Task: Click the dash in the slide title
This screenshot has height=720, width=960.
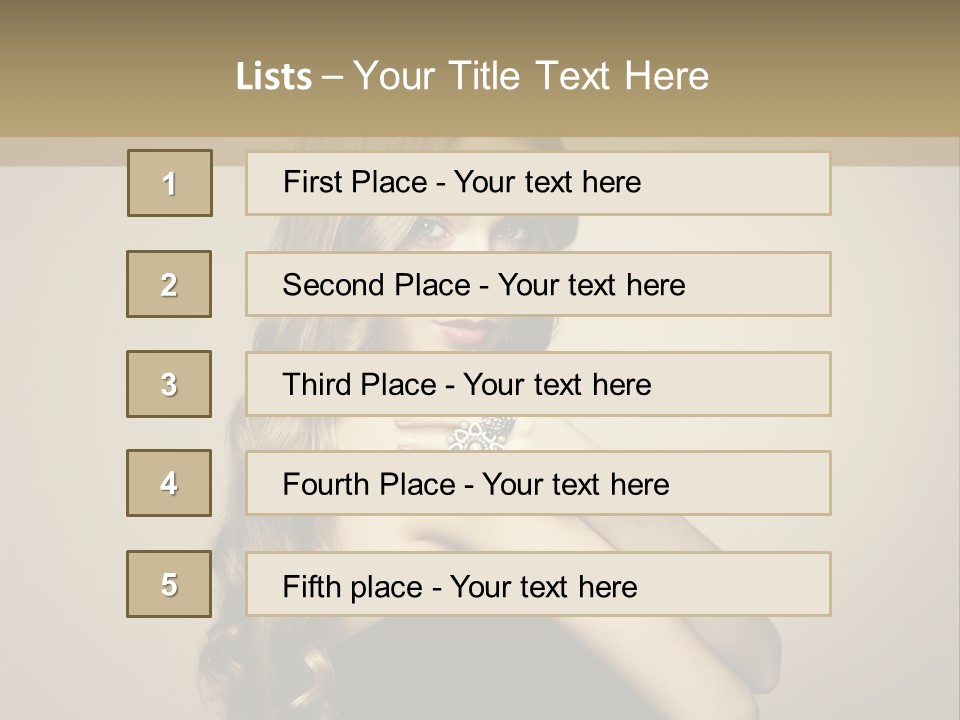Action: (332, 77)
